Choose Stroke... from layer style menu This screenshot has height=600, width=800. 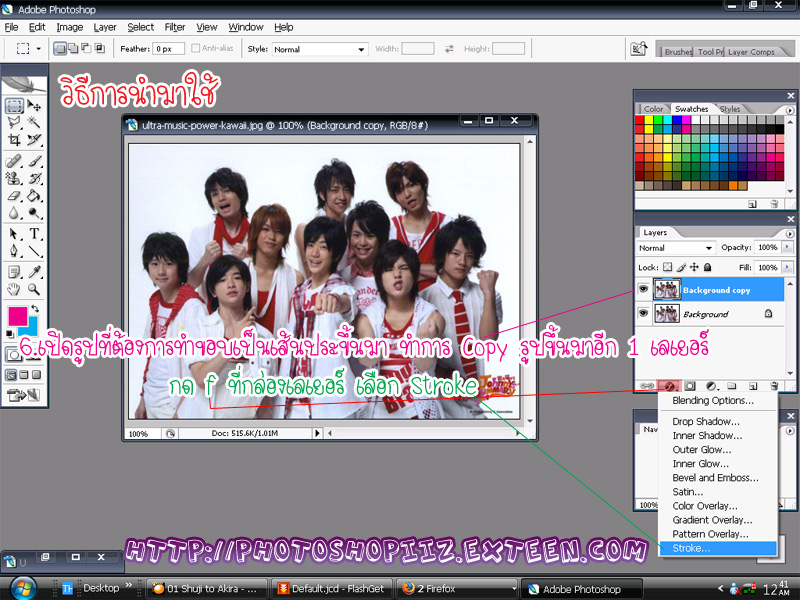(718, 548)
